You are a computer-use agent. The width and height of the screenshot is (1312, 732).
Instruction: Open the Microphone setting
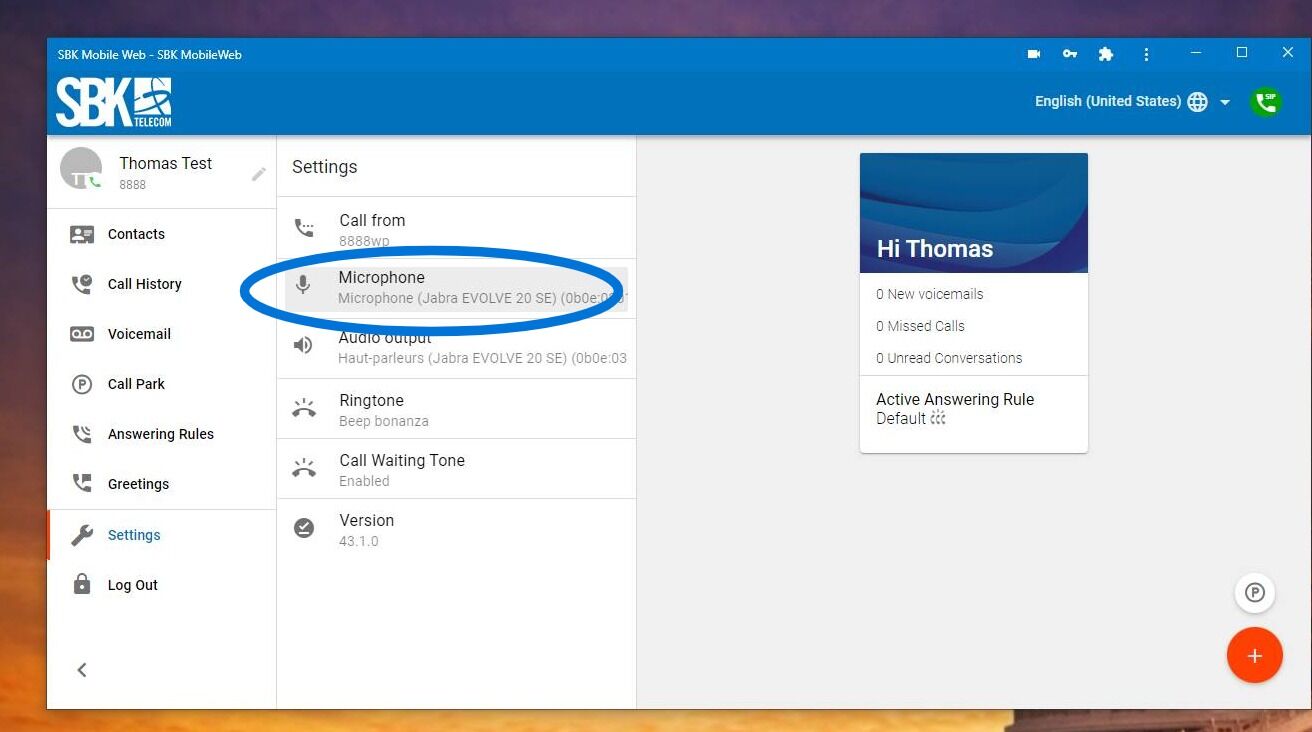(x=456, y=288)
